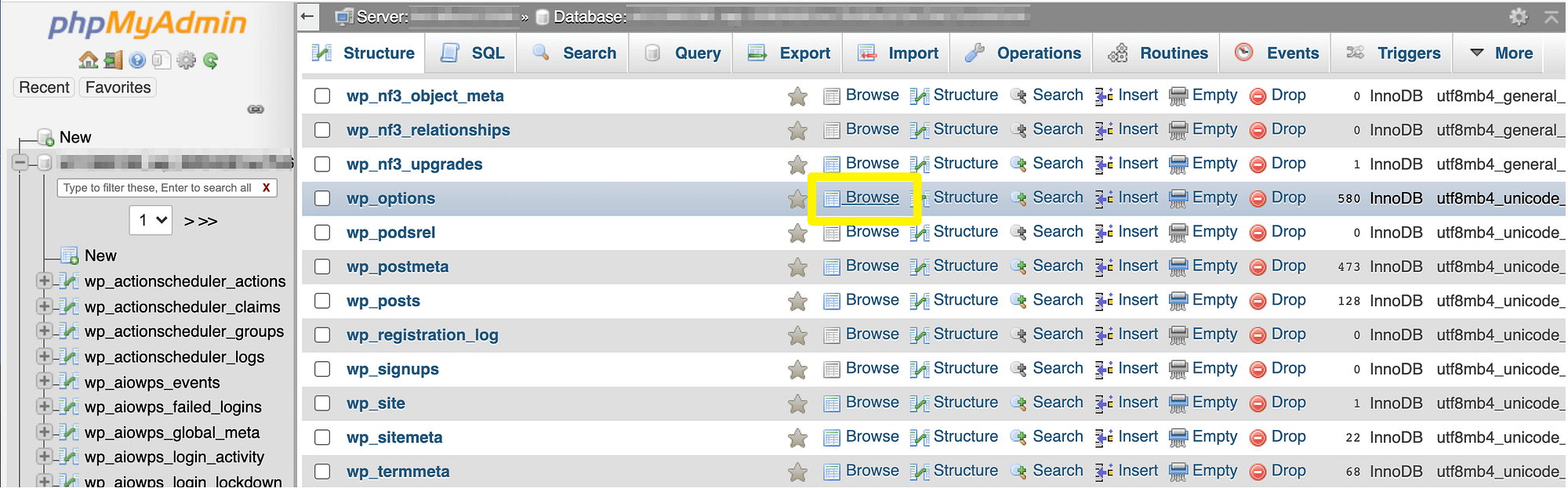The image size is (1568, 488).
Task: Click Empty icon for wp_postmeta row
Action: [1178, 267]
